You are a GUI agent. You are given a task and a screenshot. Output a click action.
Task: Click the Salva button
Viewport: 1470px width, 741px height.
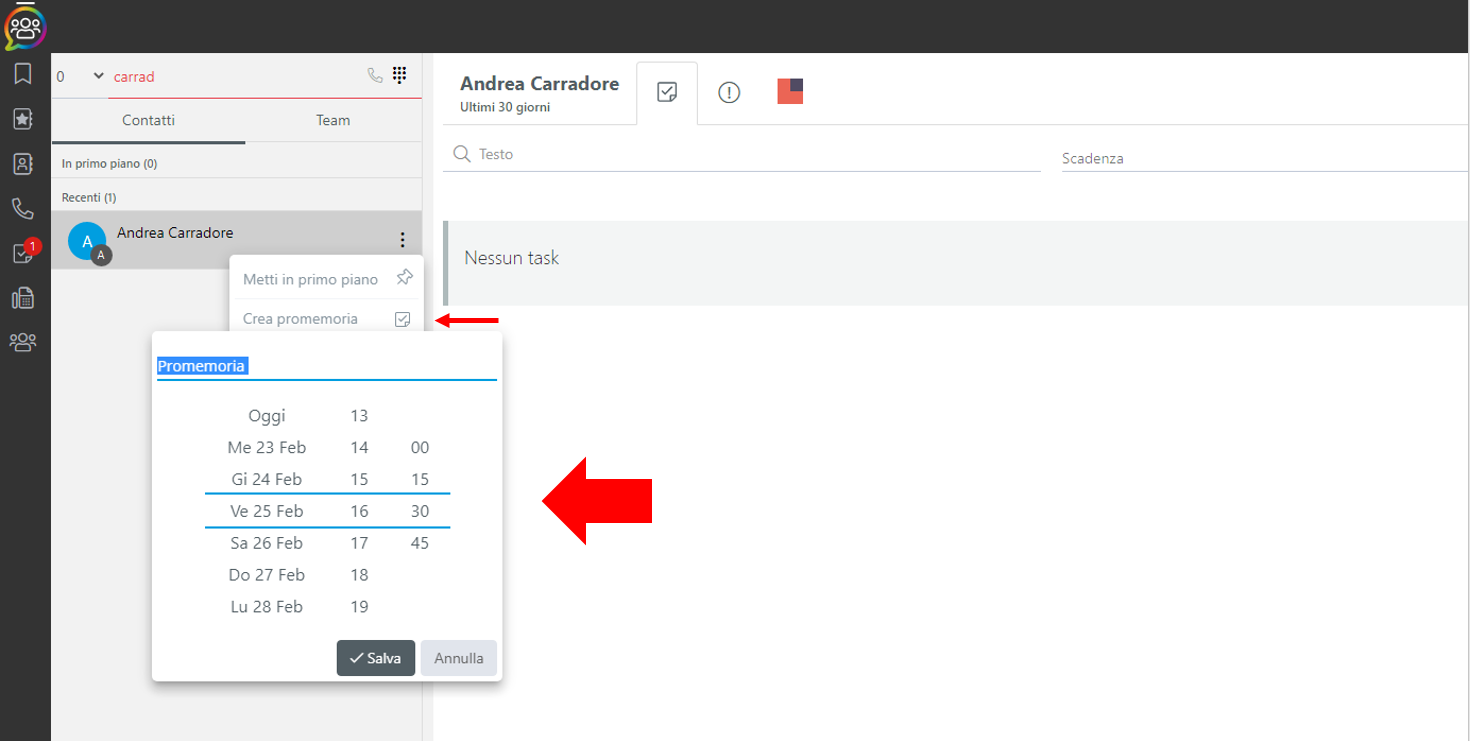[376, 658]
